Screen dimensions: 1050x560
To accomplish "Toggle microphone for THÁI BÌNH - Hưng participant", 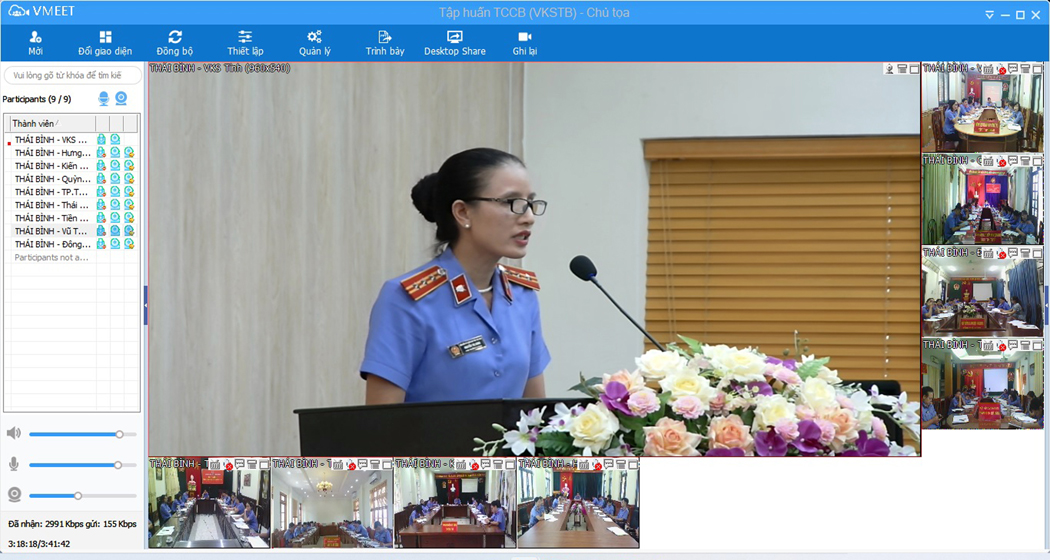I will tap(101, 153).
